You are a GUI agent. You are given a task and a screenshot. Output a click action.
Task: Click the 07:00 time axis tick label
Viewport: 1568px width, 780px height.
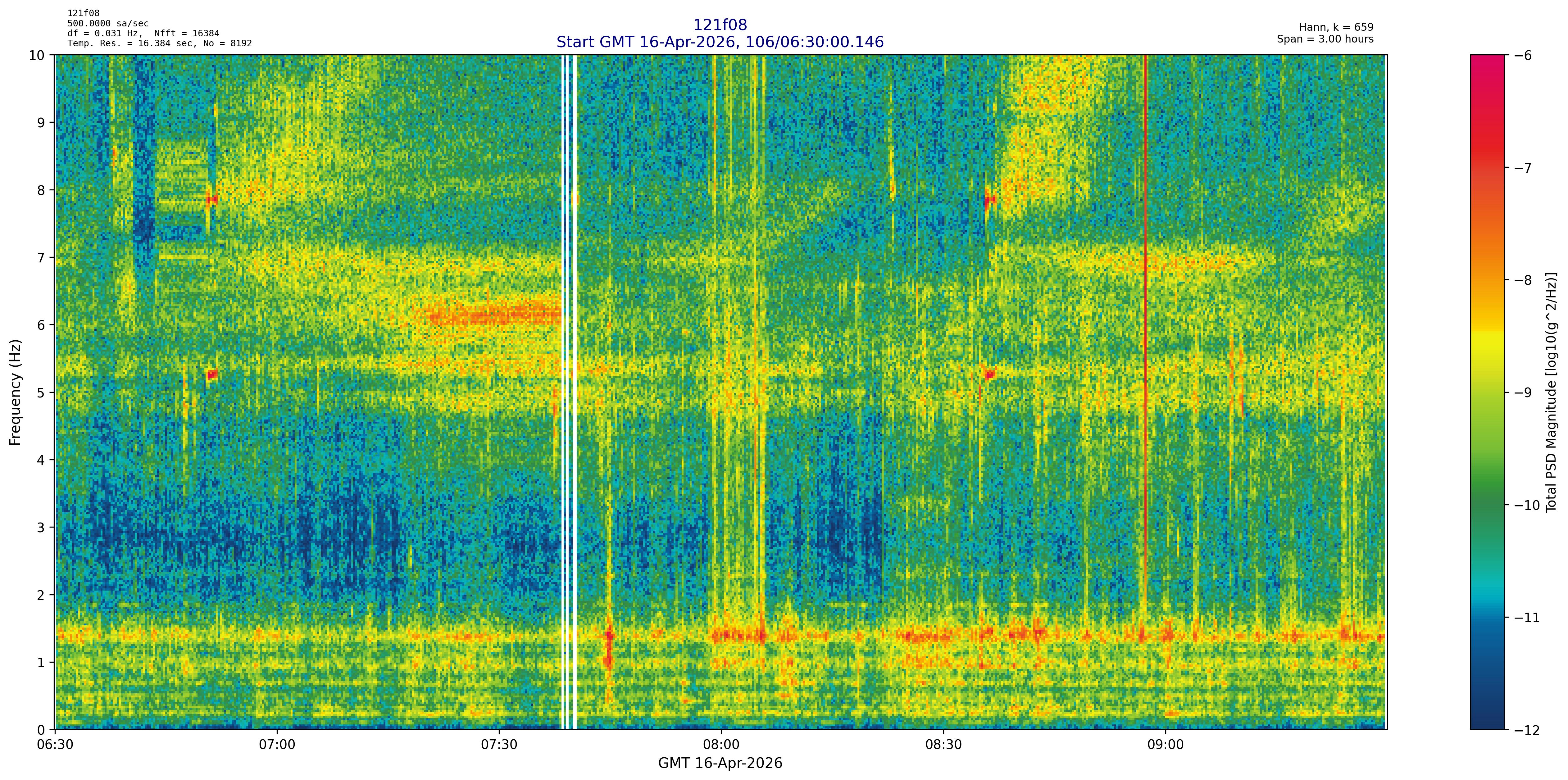point(277,745)
